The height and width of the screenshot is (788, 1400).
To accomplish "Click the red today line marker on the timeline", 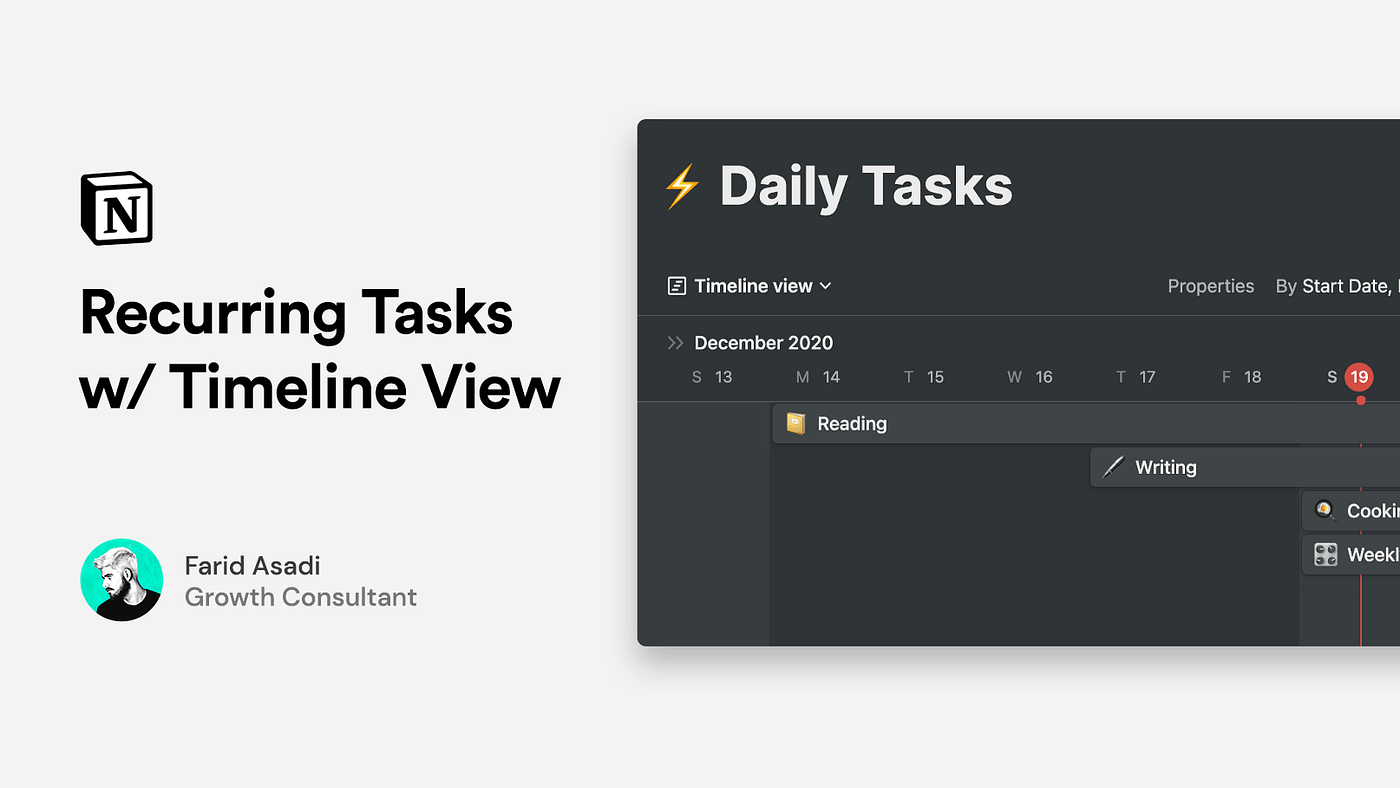I will 1360,600.
